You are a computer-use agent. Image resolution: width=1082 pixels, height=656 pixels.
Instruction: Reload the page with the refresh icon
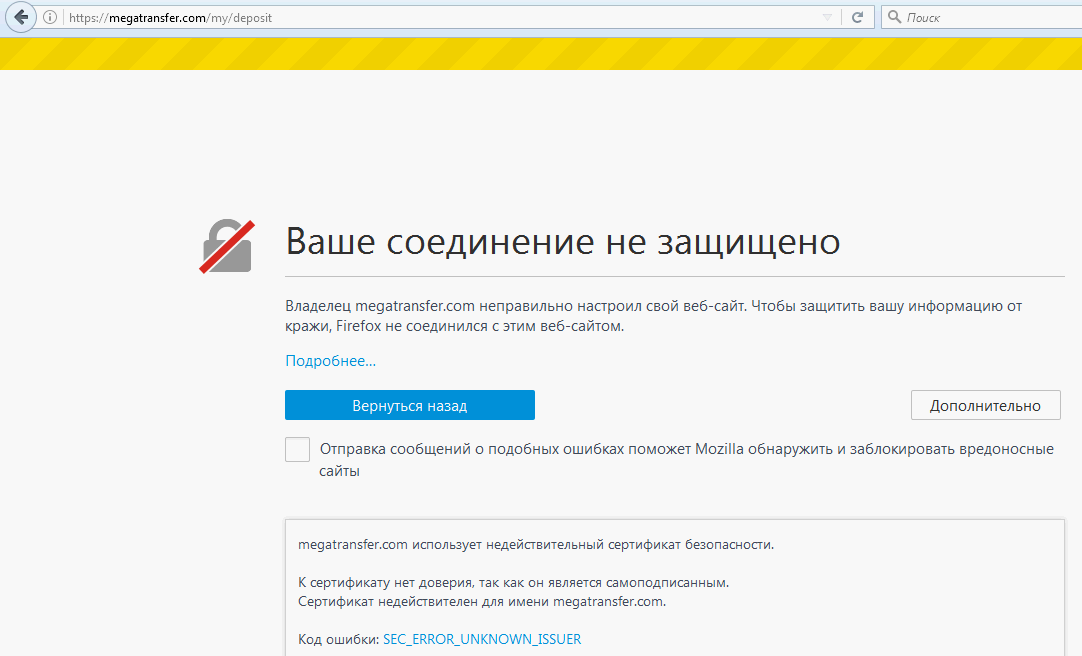point(857,17)
